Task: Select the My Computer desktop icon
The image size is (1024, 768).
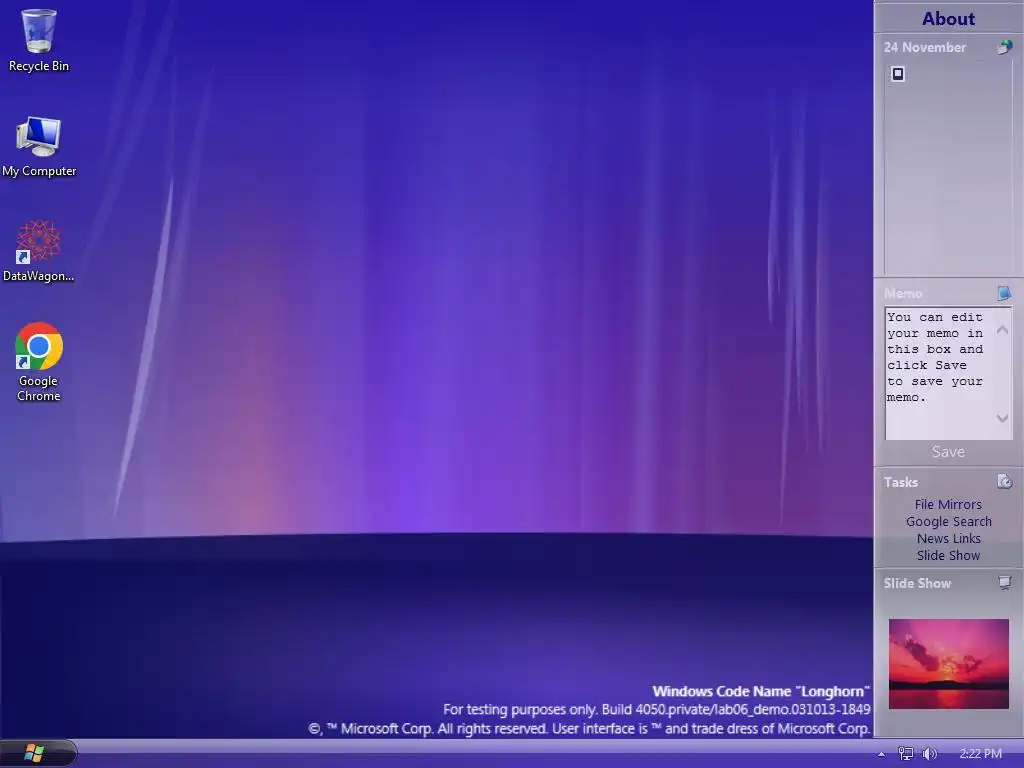Action: click(39, 146)
